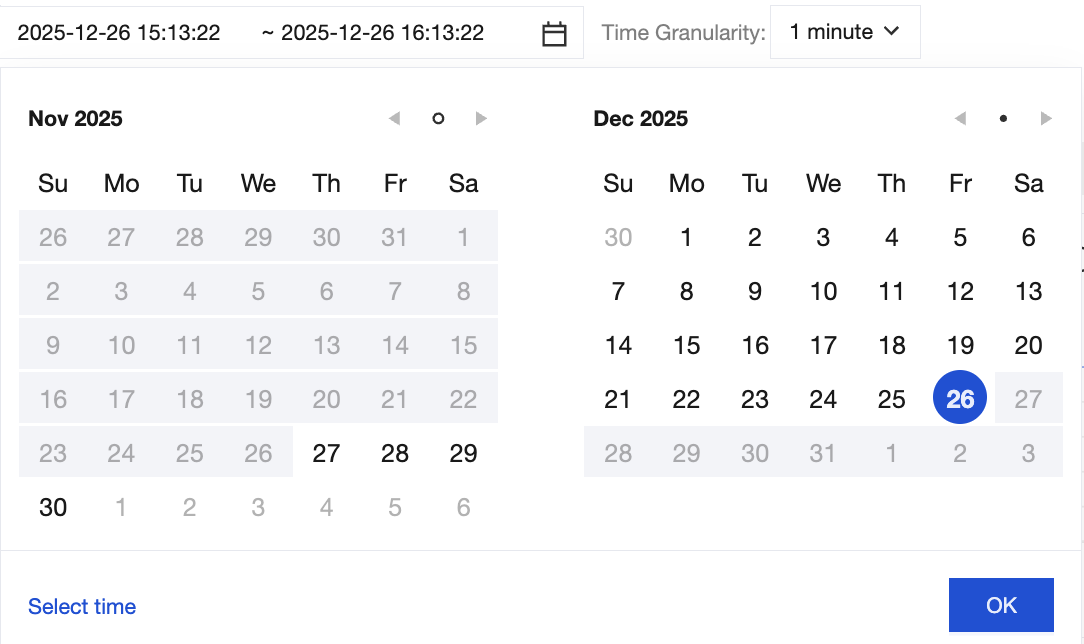Confirm selection with the OK button

[x=1001, y=605]
